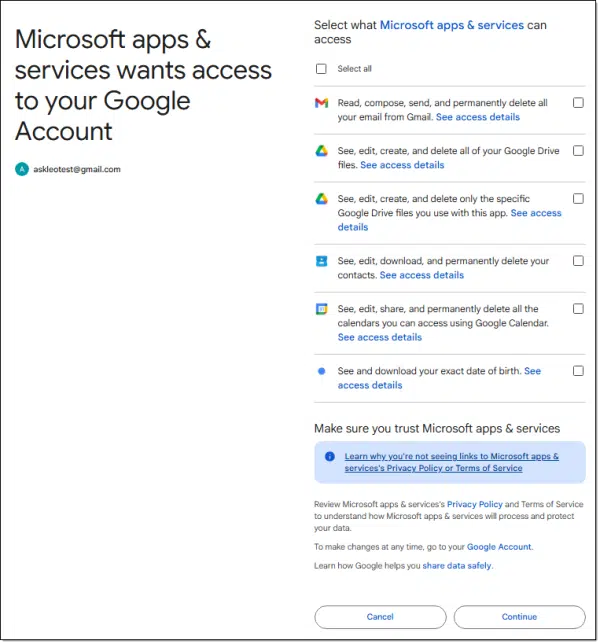600x644 pixels.
Task: Open the Google Account link
Action: click(499, 547)
